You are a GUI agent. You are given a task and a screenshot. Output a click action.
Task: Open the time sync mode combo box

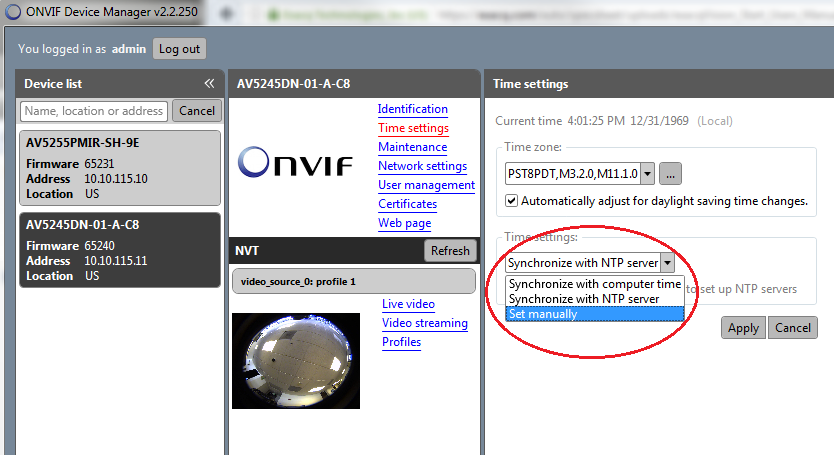point(590,262)
